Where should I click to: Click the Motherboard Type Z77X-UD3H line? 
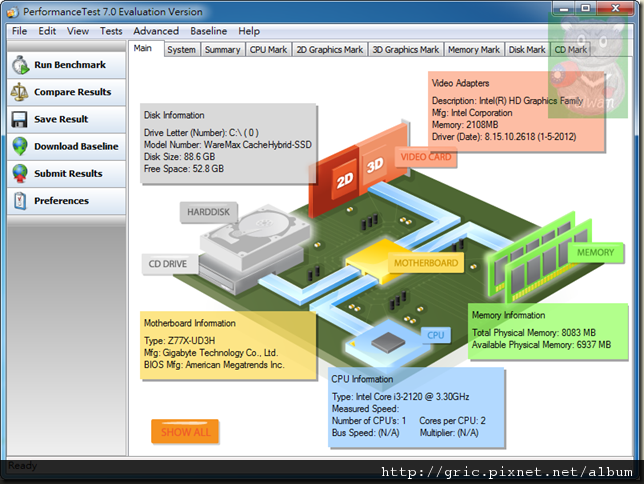click(x=179, y=341)
